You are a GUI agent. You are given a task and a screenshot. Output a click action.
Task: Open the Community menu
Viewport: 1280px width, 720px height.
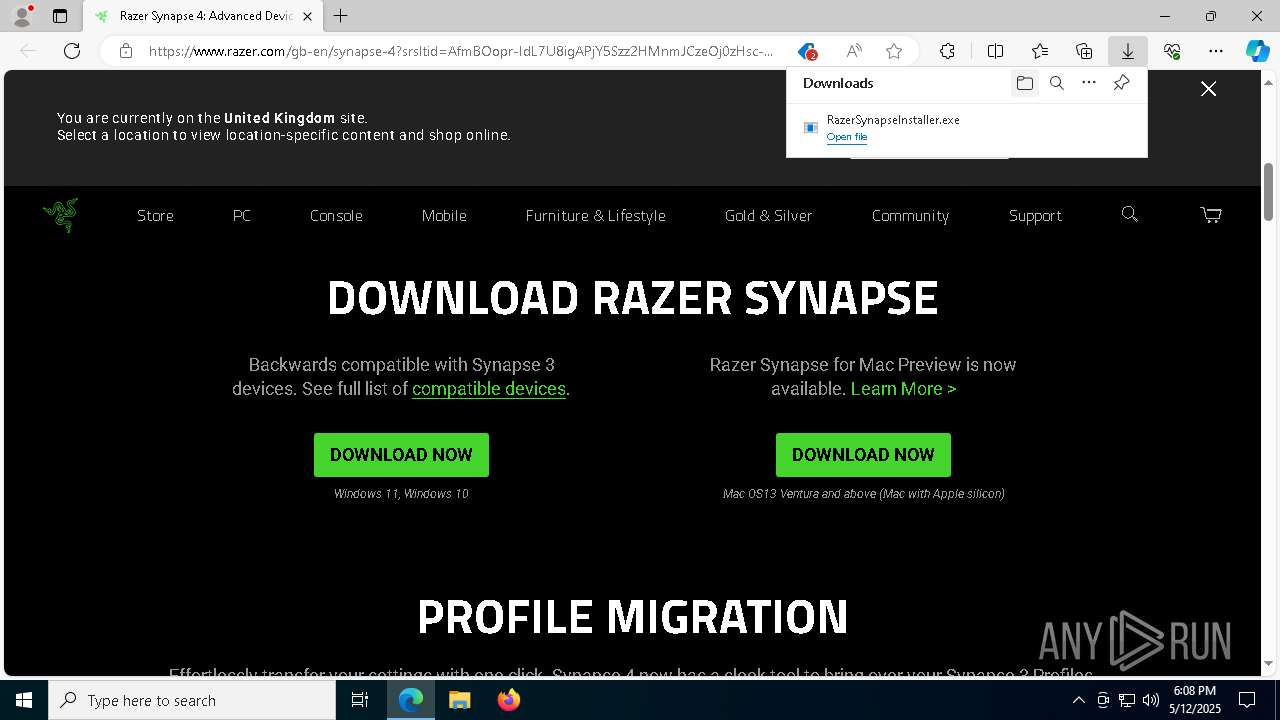910,215
